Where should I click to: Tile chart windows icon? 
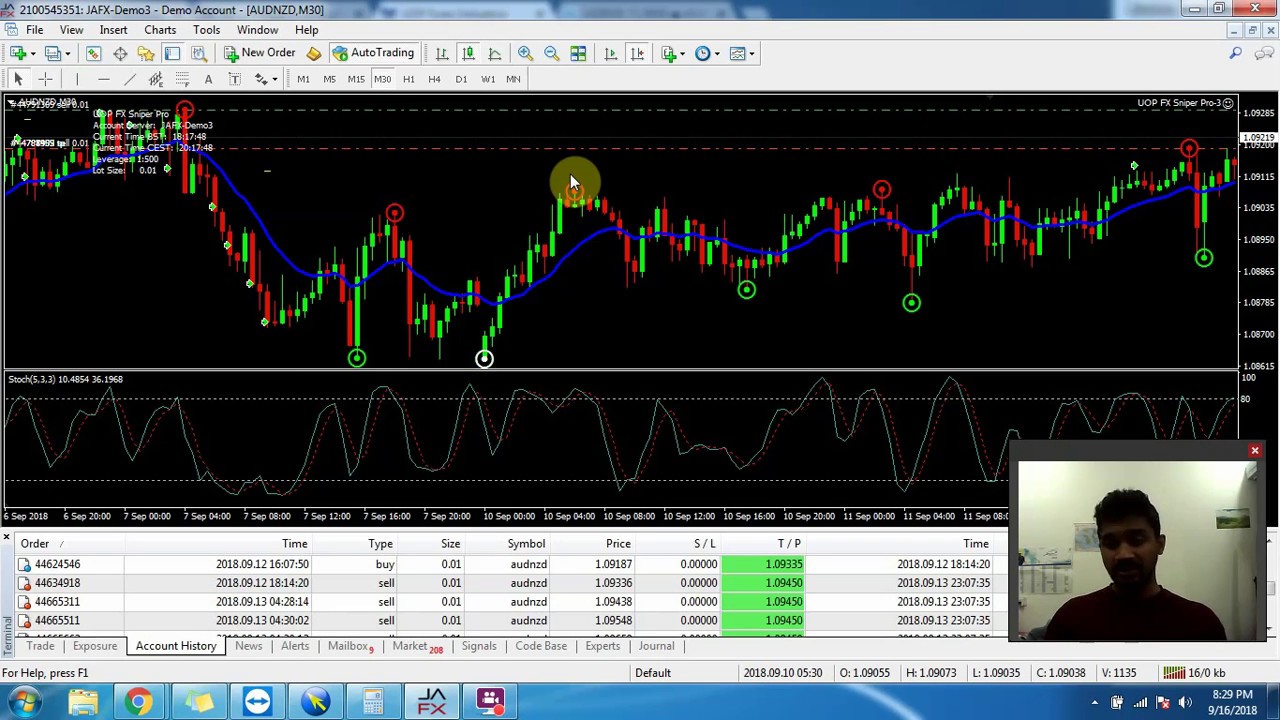tap(578, 53)
